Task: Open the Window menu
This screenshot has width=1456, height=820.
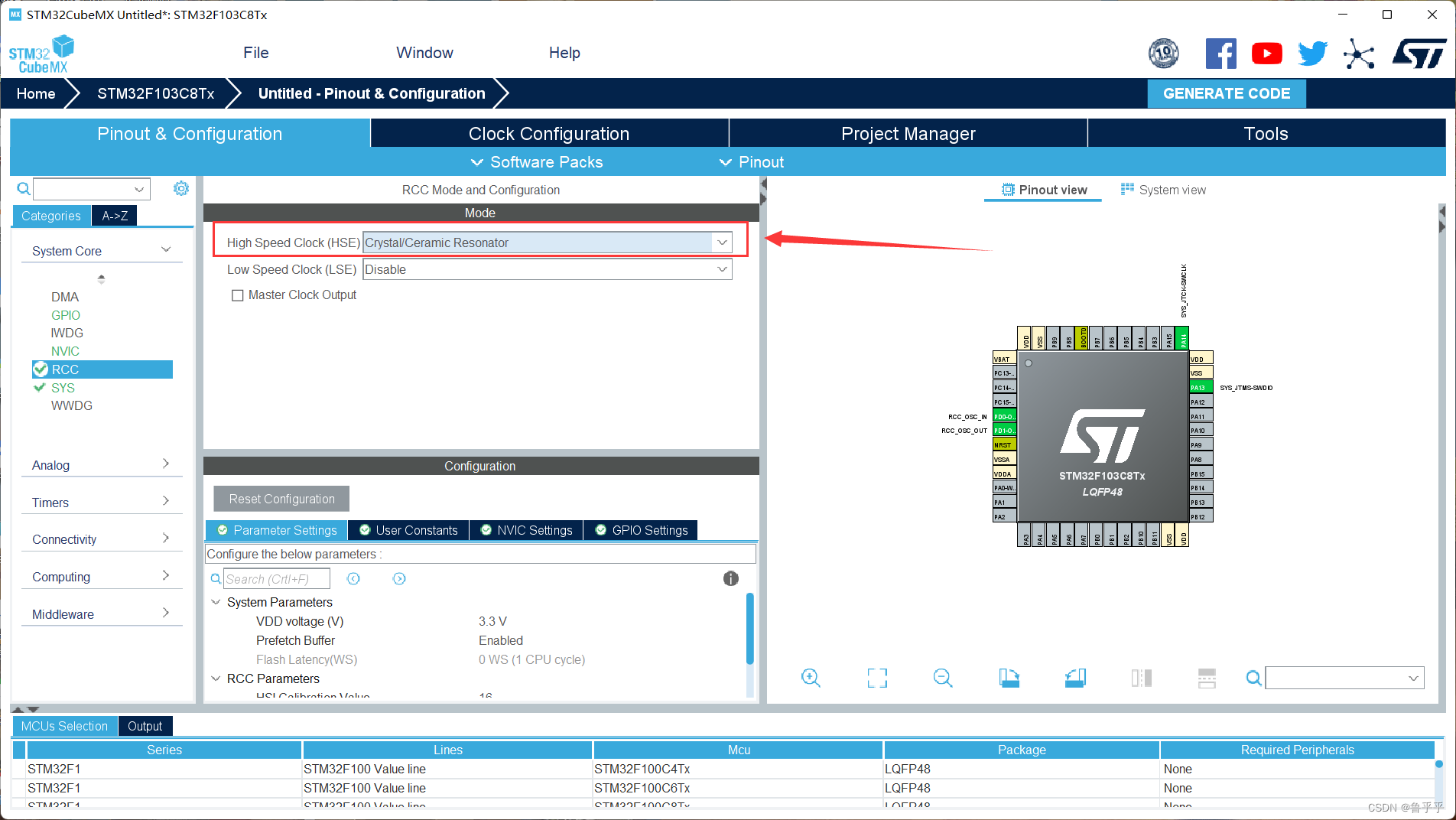Action: pyautogui.click(x=424, y=53)
